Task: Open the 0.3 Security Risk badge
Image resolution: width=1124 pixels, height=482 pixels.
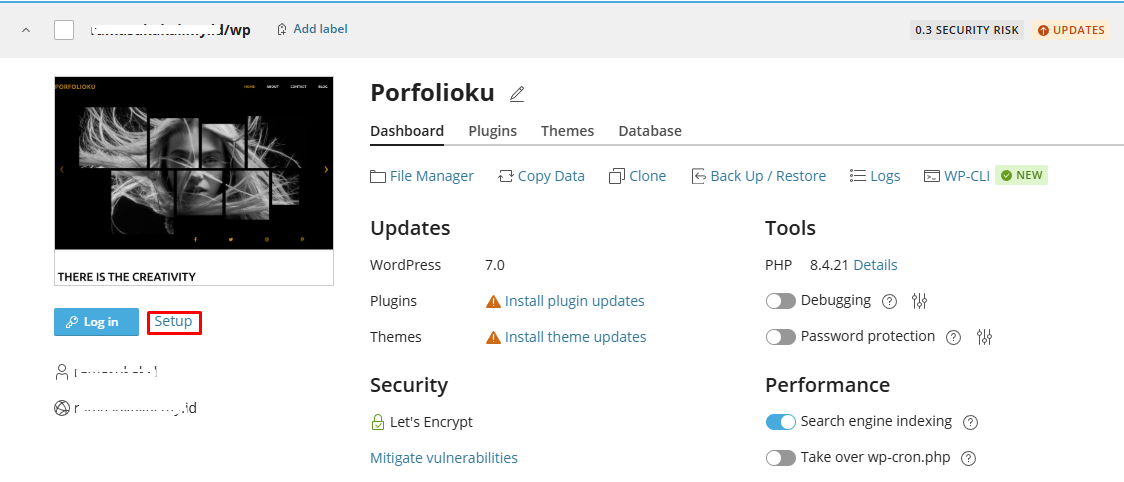Action: (967, 30)
